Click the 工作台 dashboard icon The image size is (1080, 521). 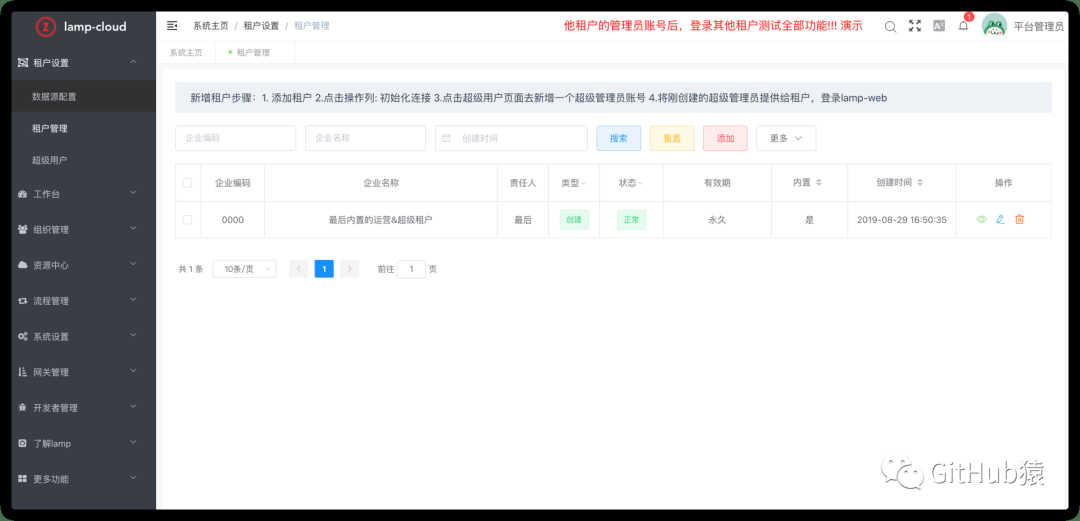(x=23, y=194)
